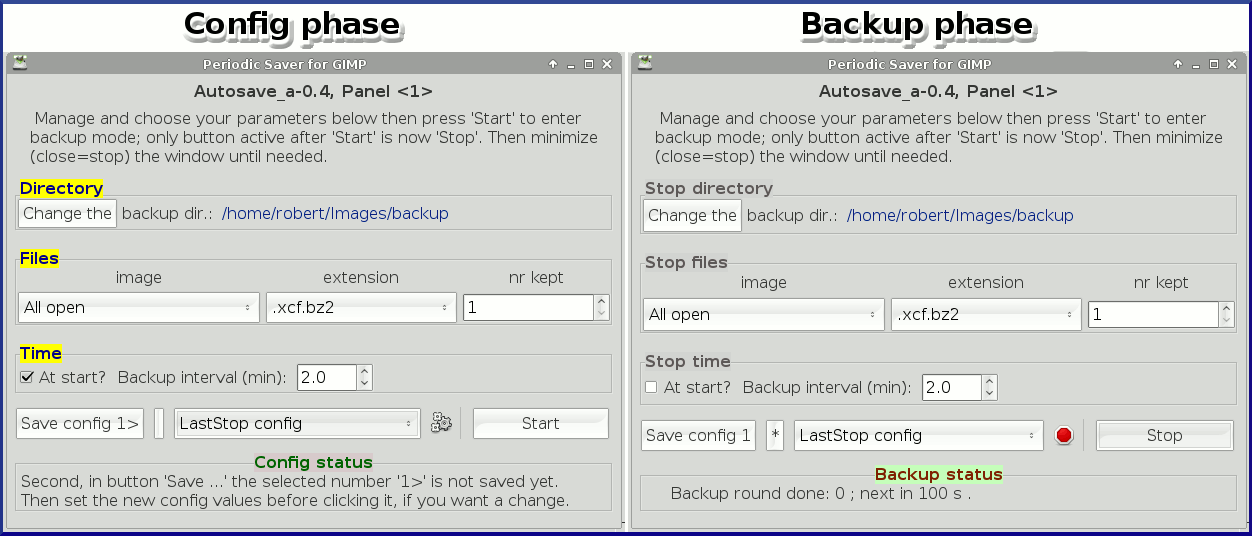The height and width of the screenshot is (536, 1252).
Task: Close the Backup phase Periodic Saver window
Action: coord(1232,64)
